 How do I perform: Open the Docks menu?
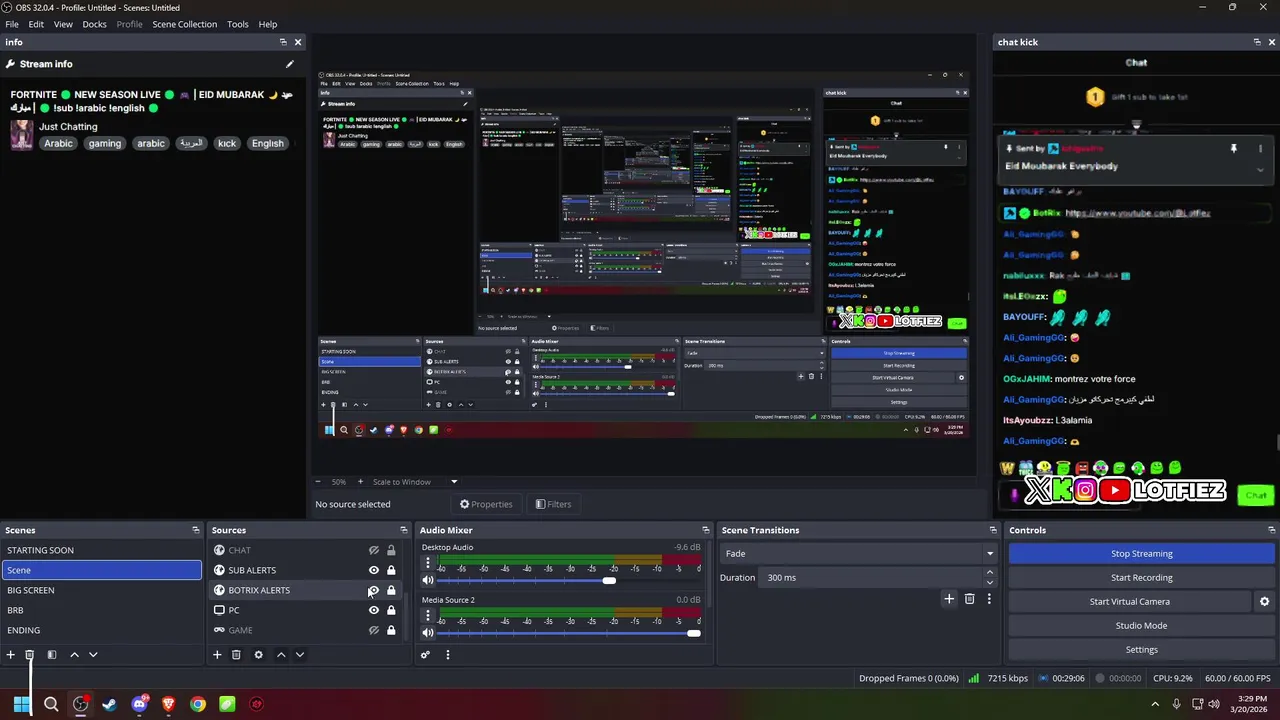click(x=94, y=24)
